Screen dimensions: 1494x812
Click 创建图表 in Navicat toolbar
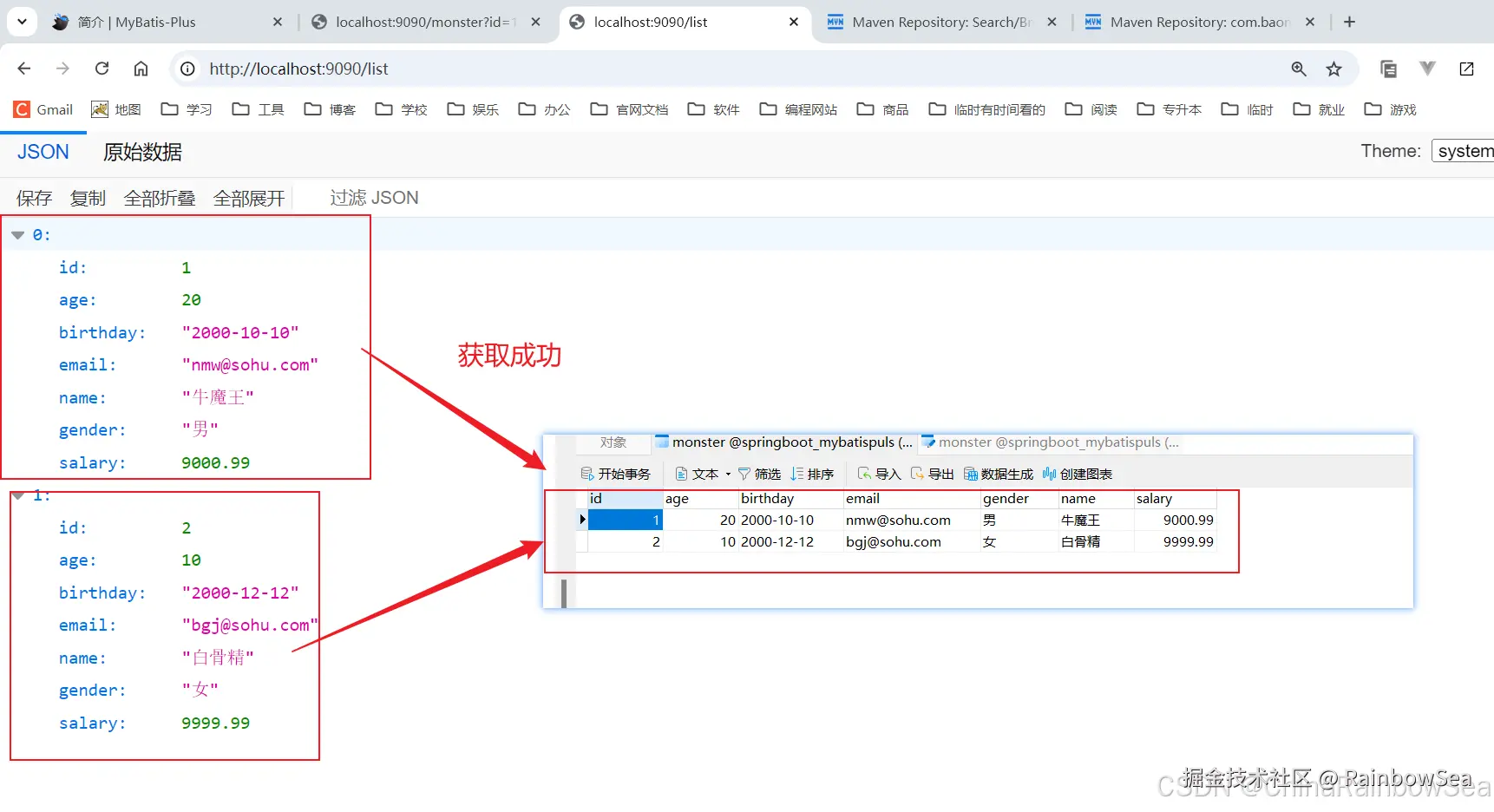(1078, 474)
